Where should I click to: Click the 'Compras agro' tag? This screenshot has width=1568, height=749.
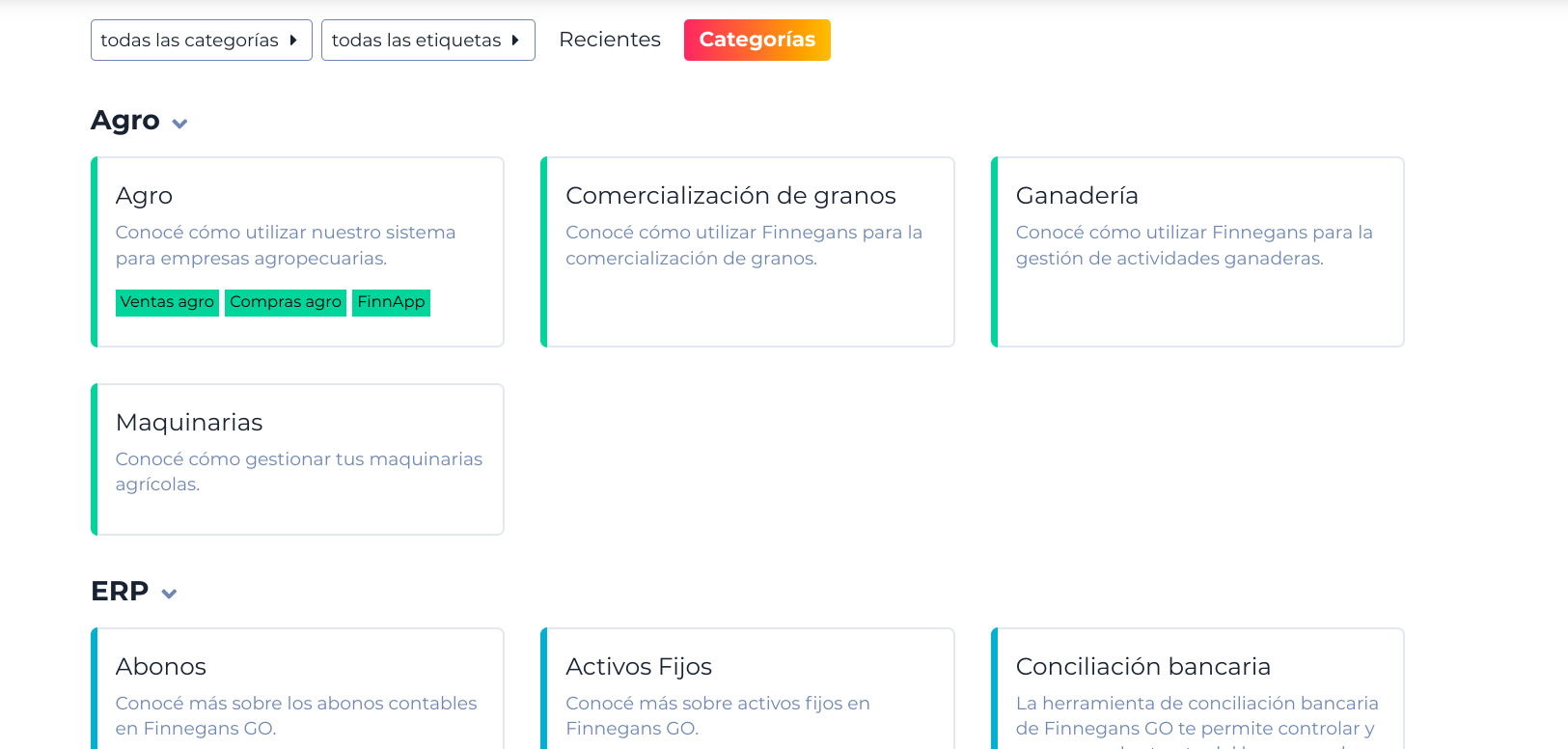point(286,302)
